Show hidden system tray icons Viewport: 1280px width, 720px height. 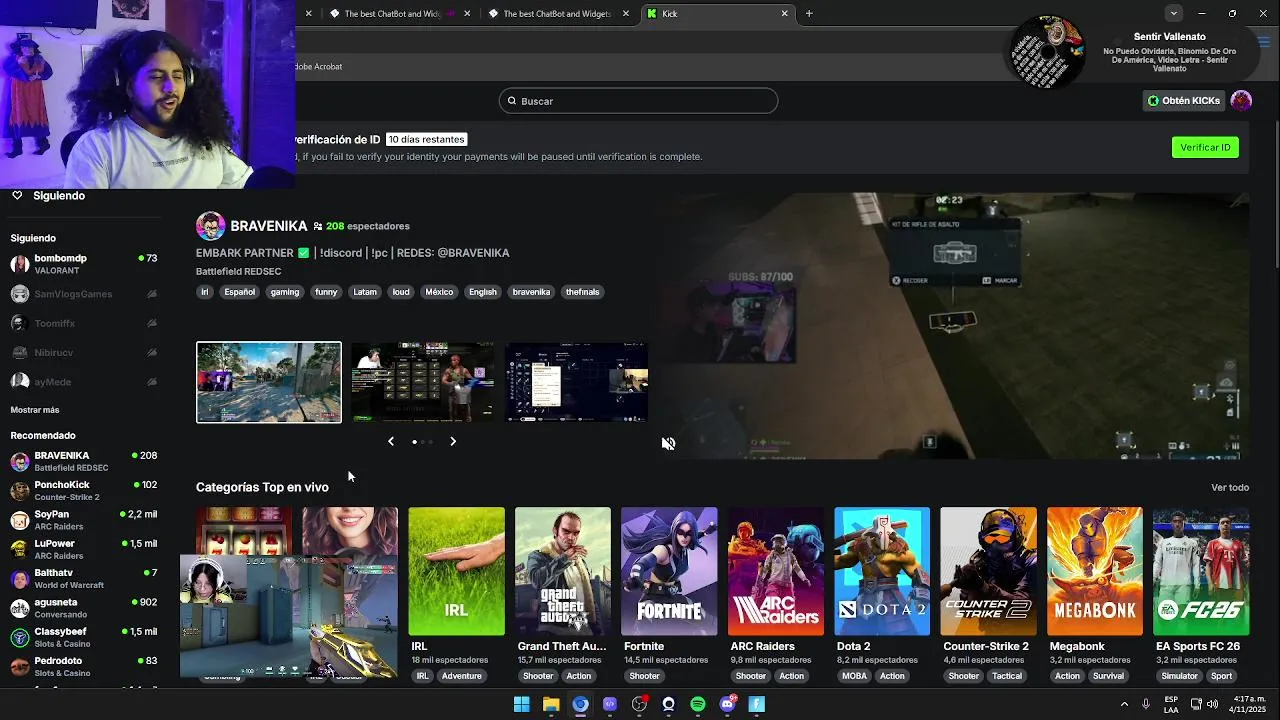pyautogui.click(x=1124, y=704)
